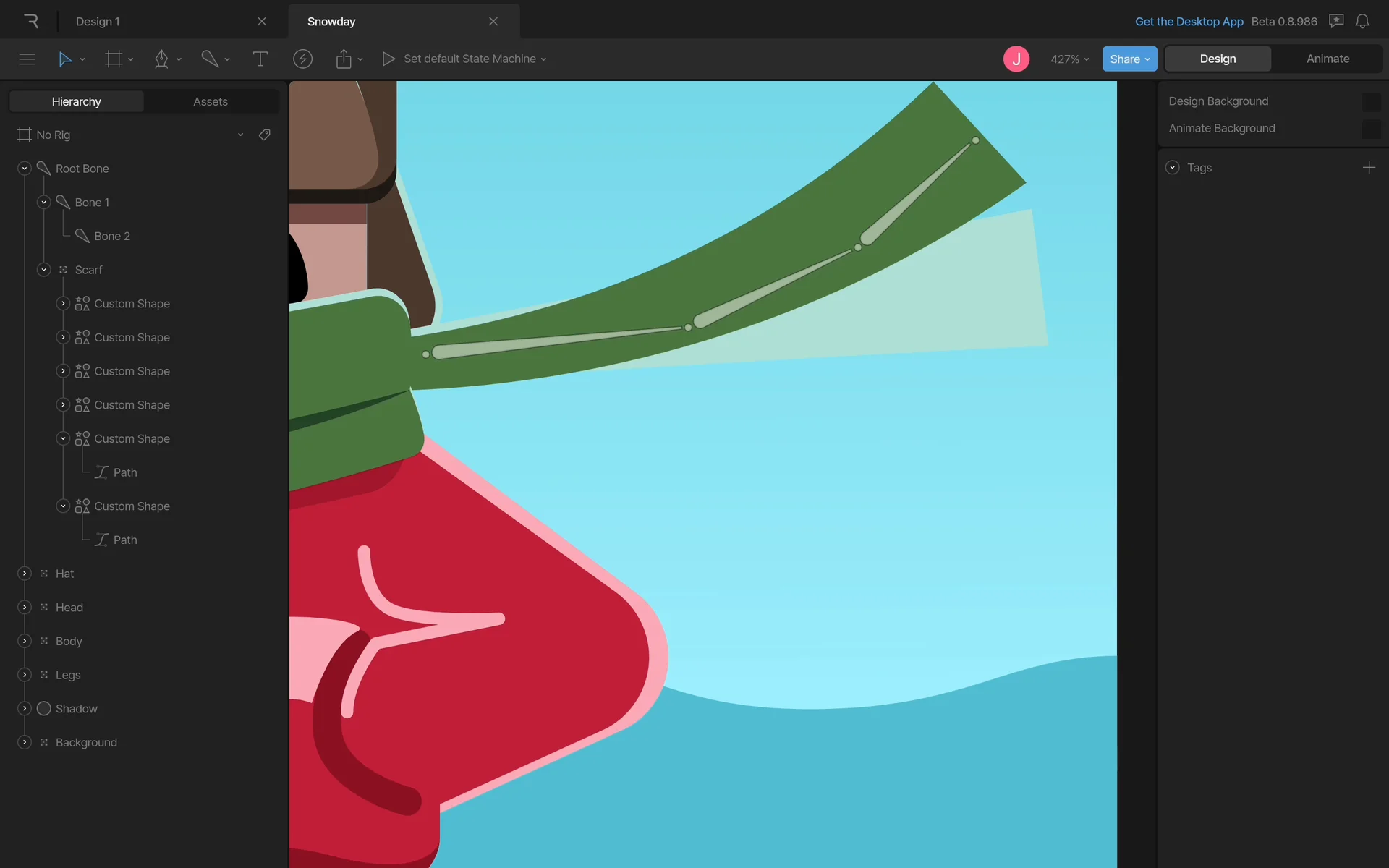This screenshot has width=1389, height=868.
Task: Open Get the Desktop App link
Action: coord(1189,21)
